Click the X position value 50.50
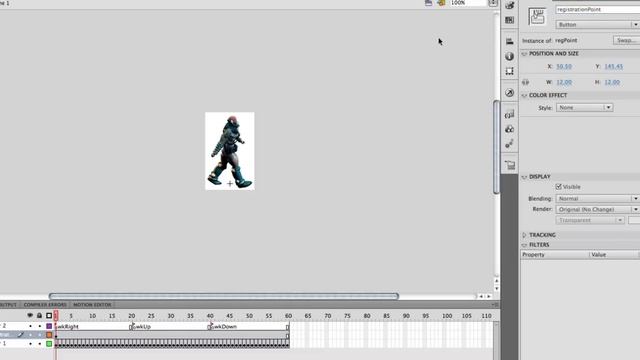Screen dimensions: 640x360 pos(564,67)
